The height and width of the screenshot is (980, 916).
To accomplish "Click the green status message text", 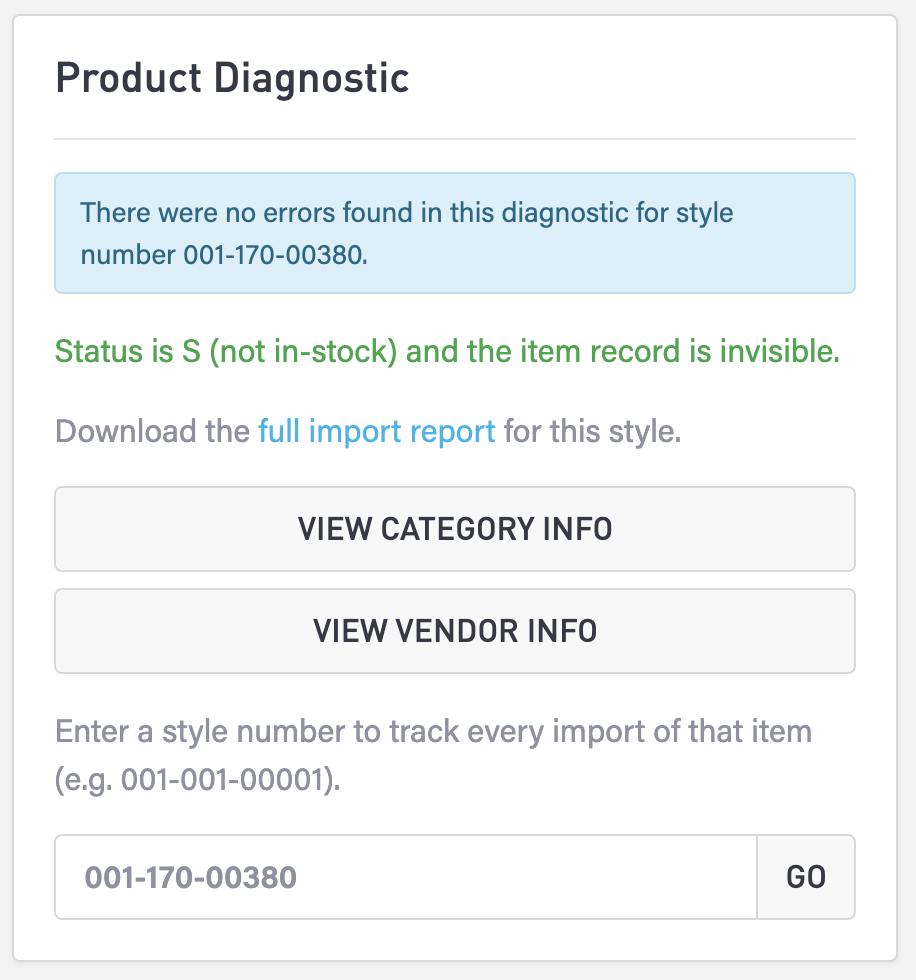I will tap(447, 352).
